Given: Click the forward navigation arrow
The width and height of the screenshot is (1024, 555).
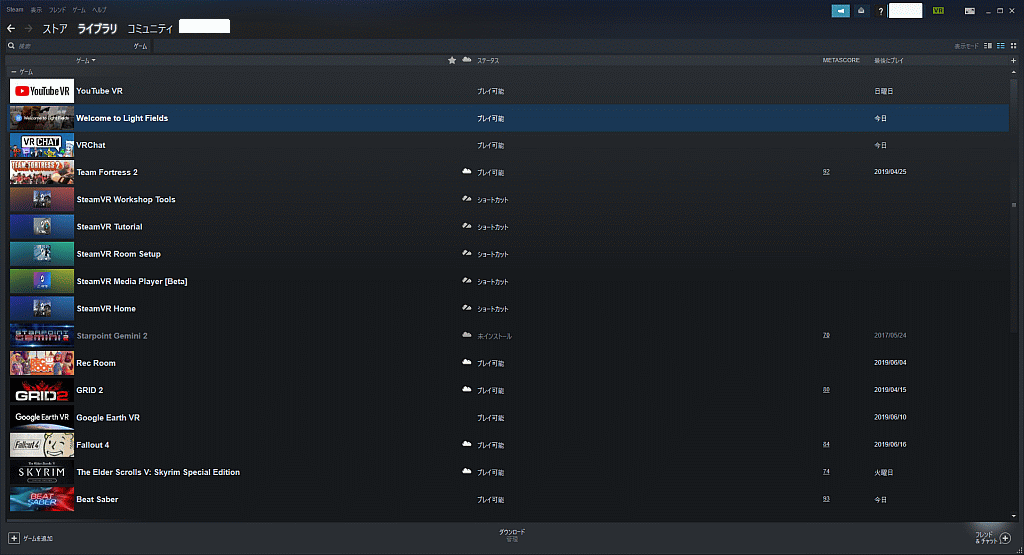Looking at the screenshot, I should point(28,28).
